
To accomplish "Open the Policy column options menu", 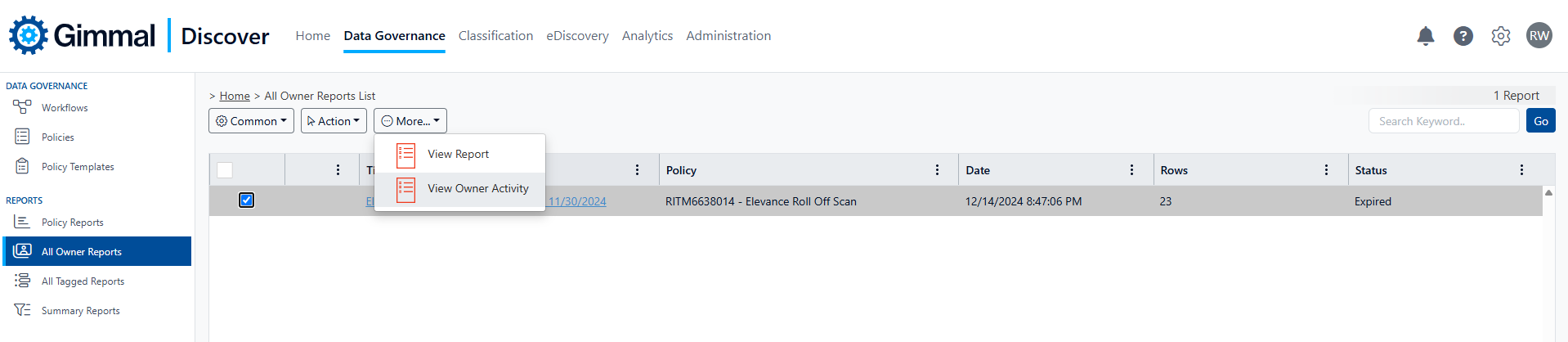I will (x=937, y=170).
